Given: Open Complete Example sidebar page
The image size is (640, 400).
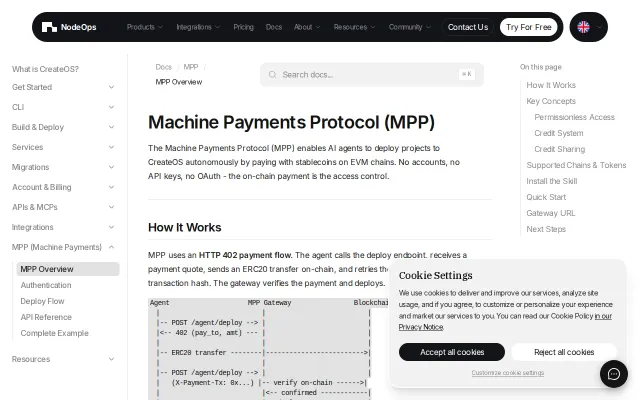Looking at the screenshot, I should pyautogui.click(x=54, y=333).
